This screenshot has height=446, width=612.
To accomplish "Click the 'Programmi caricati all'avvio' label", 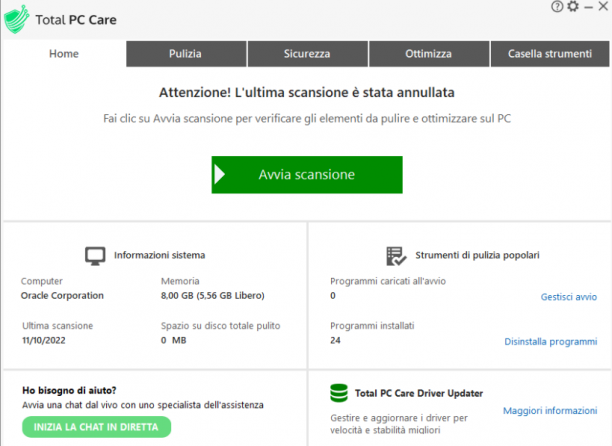I will point(388,281).
